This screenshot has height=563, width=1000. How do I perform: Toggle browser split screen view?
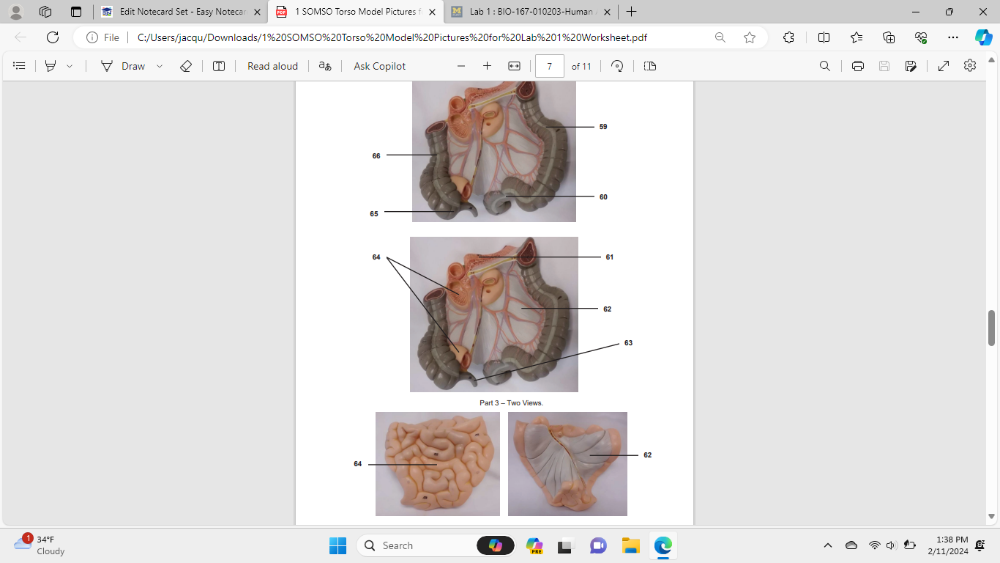click(x=823, y=37)
